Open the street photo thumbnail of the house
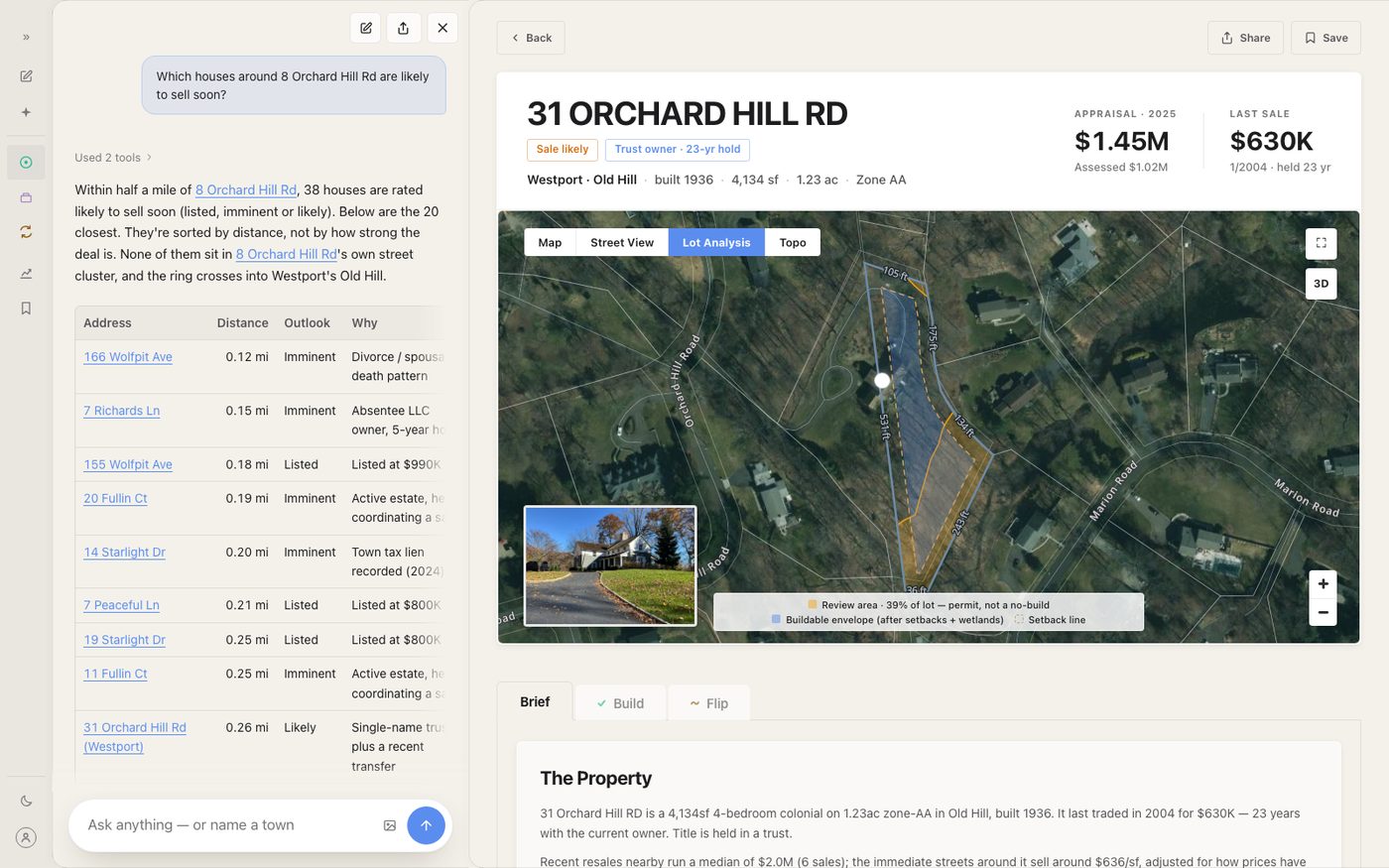 click(610, 566)
